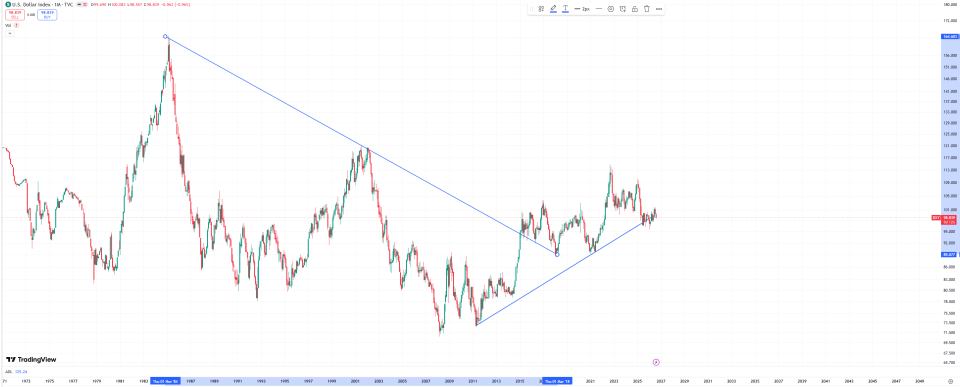The image size is (960, 387).
Task: Click the blue upper price label on price axis
Action: [950, 37]
